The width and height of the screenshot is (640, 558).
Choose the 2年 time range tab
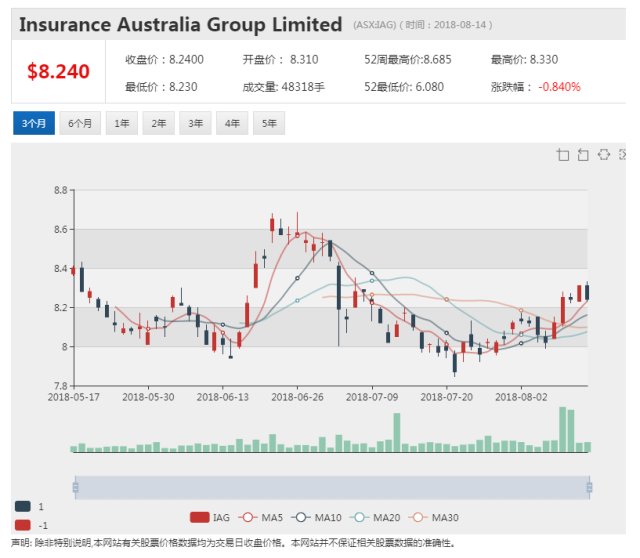[158, 124]
